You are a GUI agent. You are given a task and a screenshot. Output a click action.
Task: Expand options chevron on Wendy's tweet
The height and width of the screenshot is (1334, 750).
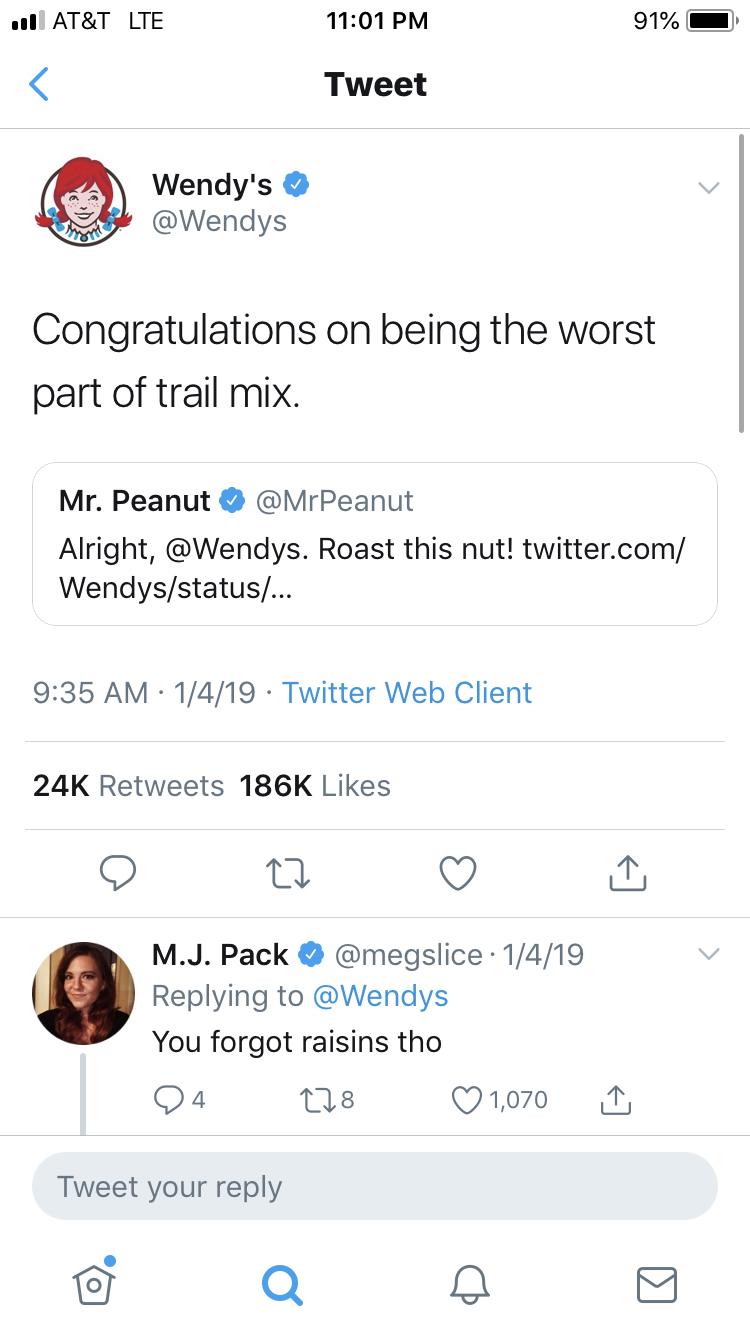tap(708, 188)
